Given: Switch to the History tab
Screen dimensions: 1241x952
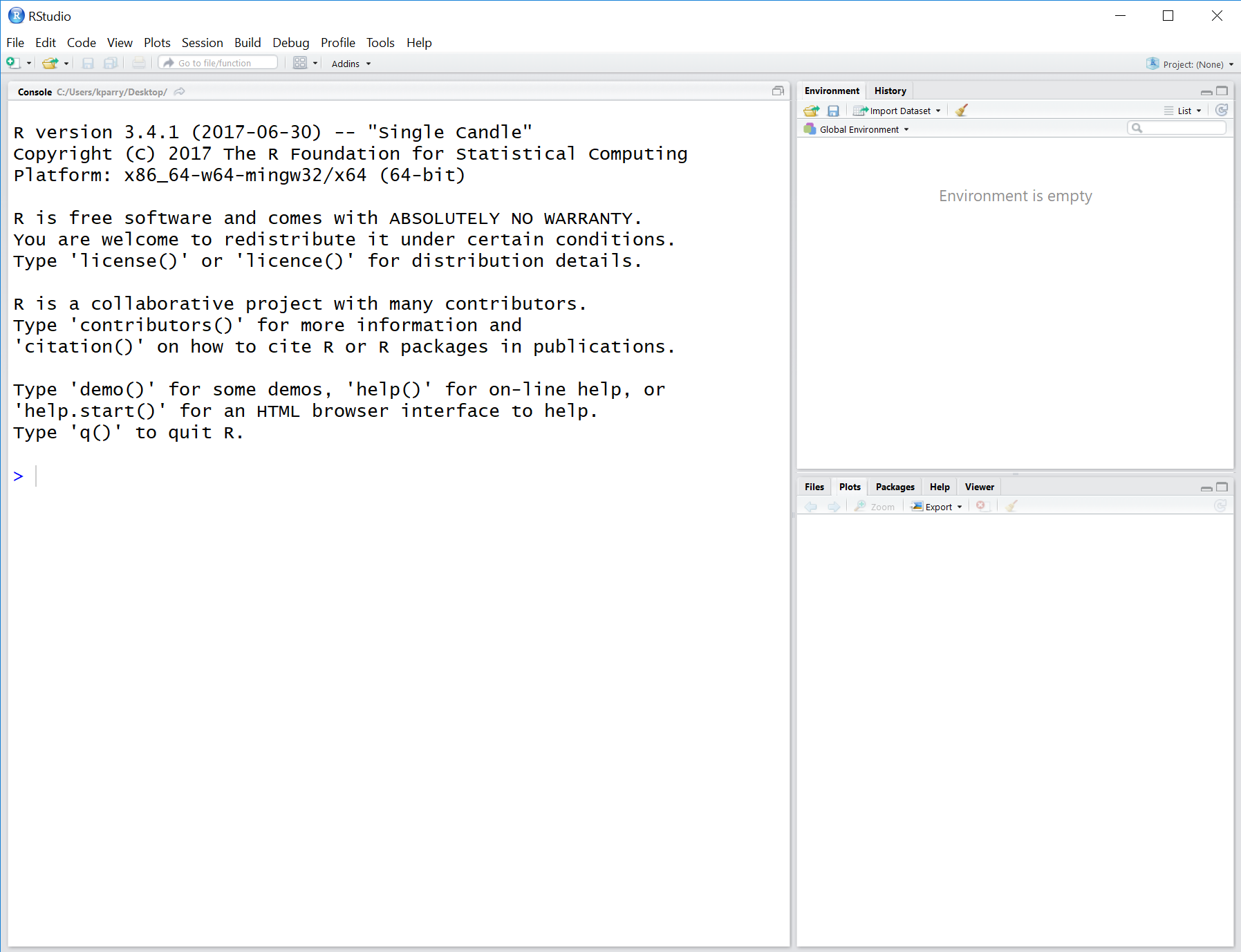Looking at the screenshot, I should pos(890,91).
